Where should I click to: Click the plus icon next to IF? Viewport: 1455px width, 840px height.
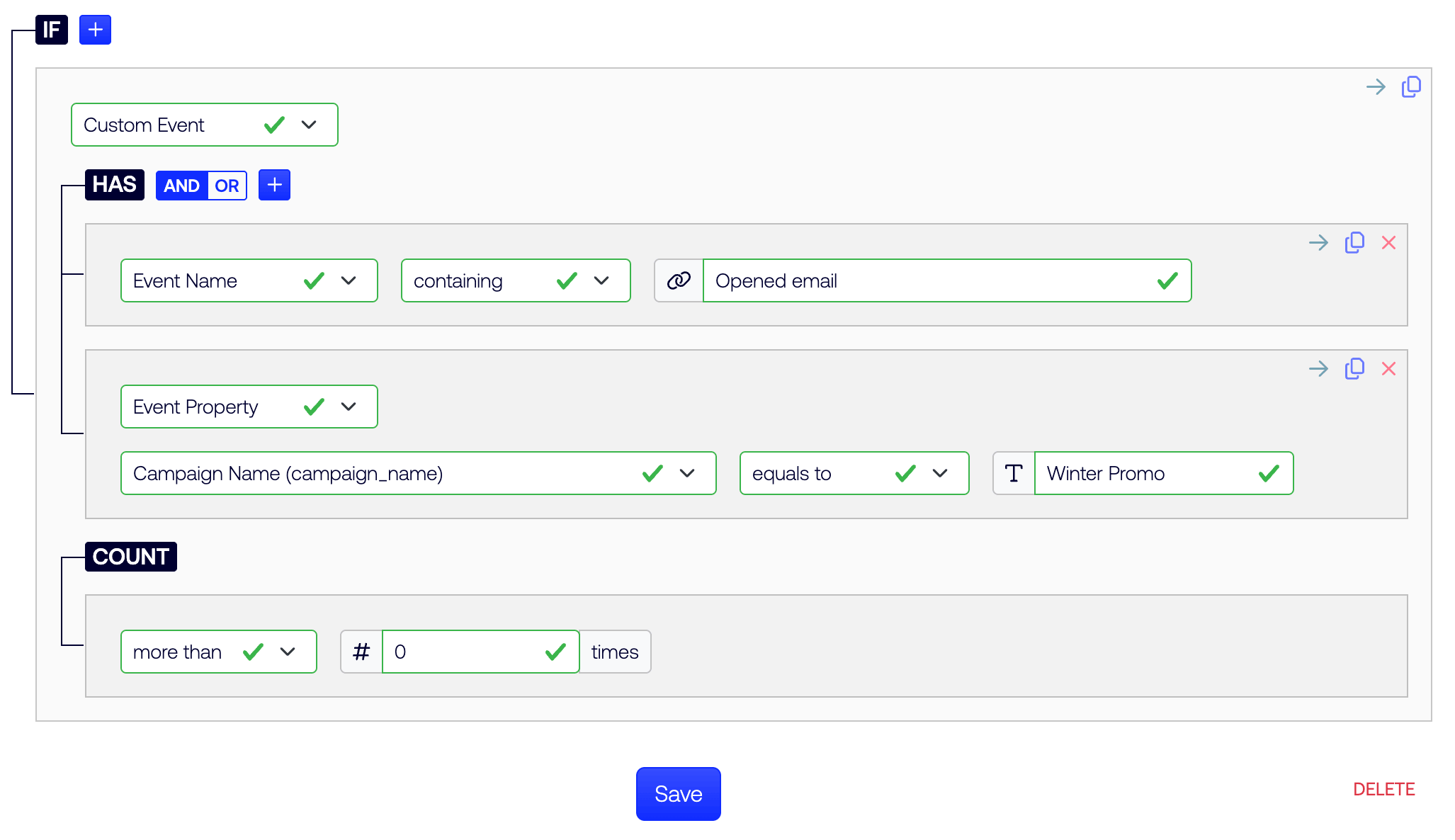pos(95,30)
